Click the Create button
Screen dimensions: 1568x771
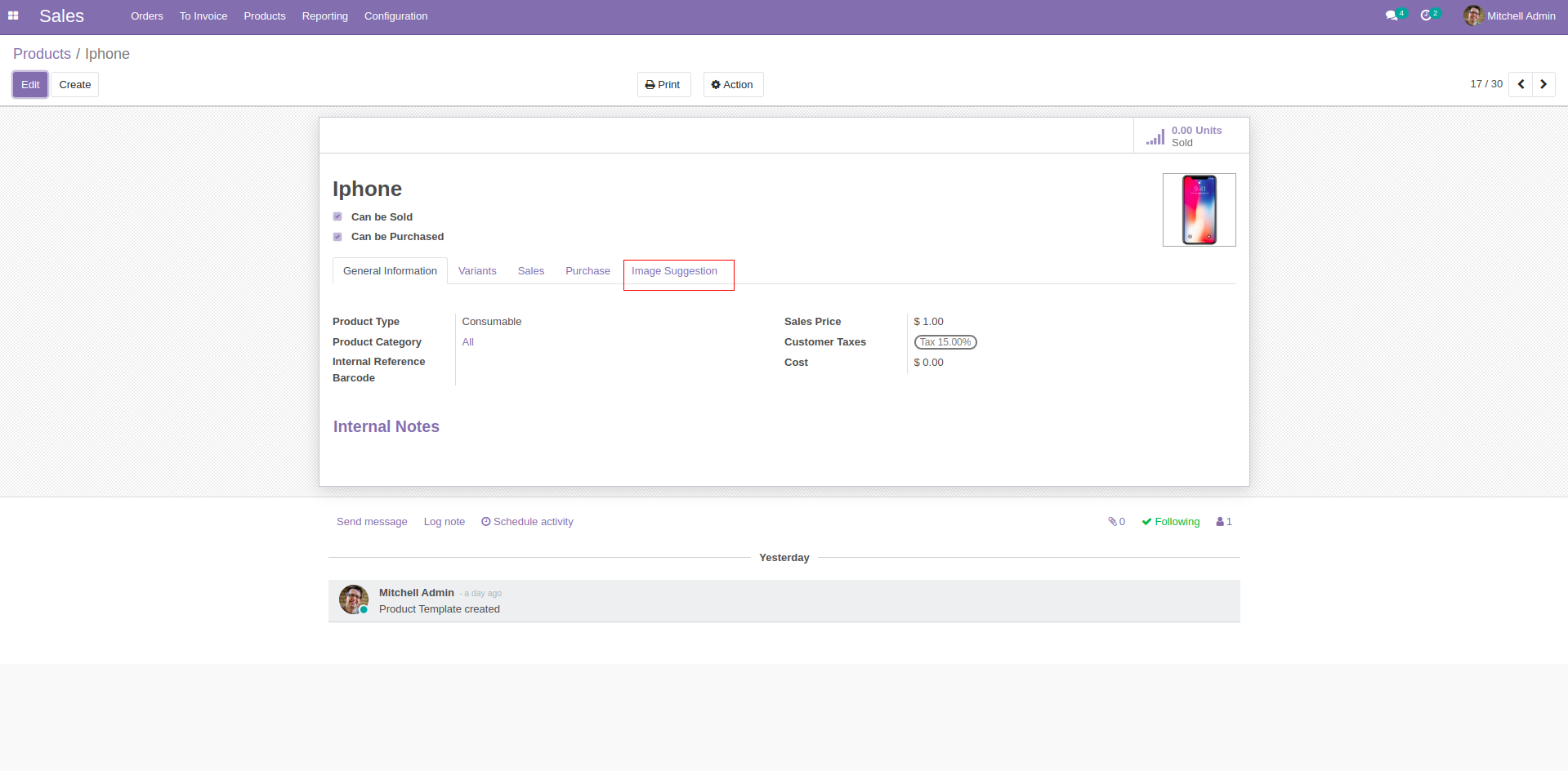tap(75, 85)
